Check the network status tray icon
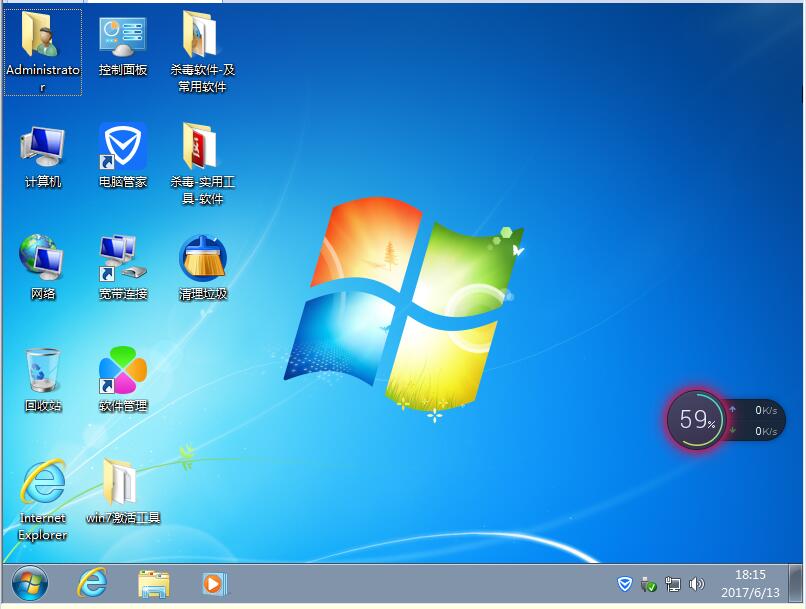The image size is (806, 609). [x=673, y=584]
